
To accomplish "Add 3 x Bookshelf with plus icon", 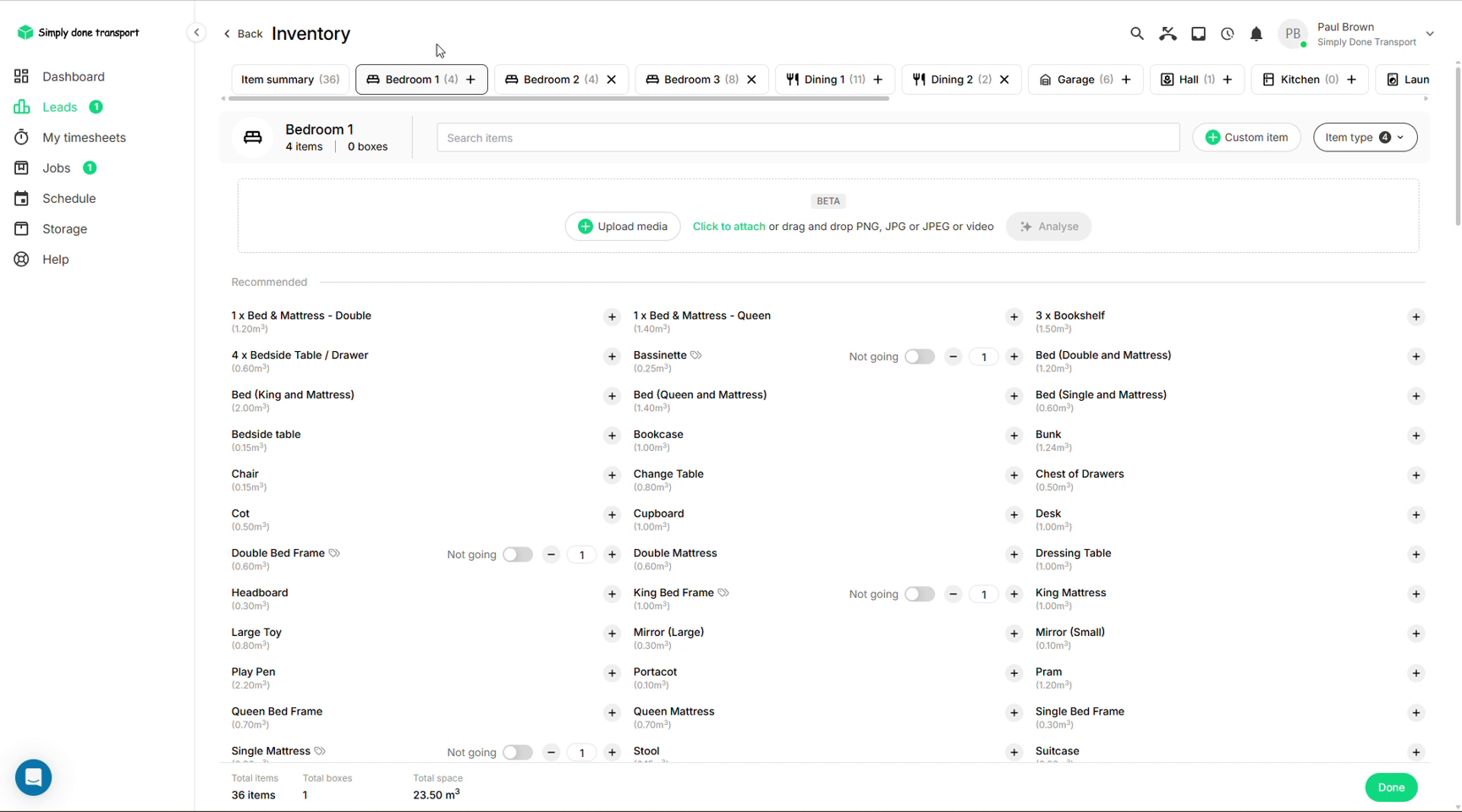I will tap(1416, 317).
